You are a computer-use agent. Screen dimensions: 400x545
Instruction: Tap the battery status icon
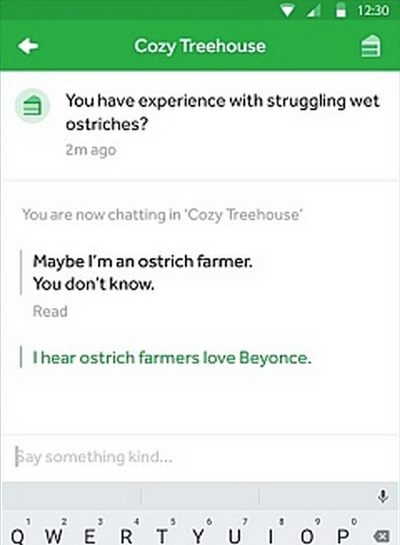point(341,10)
